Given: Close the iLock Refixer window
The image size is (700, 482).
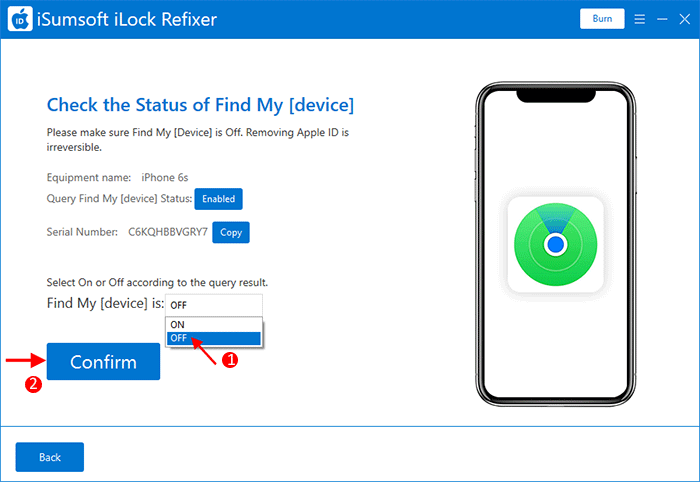Looking at the screenshot, I should tap(684, 19).
